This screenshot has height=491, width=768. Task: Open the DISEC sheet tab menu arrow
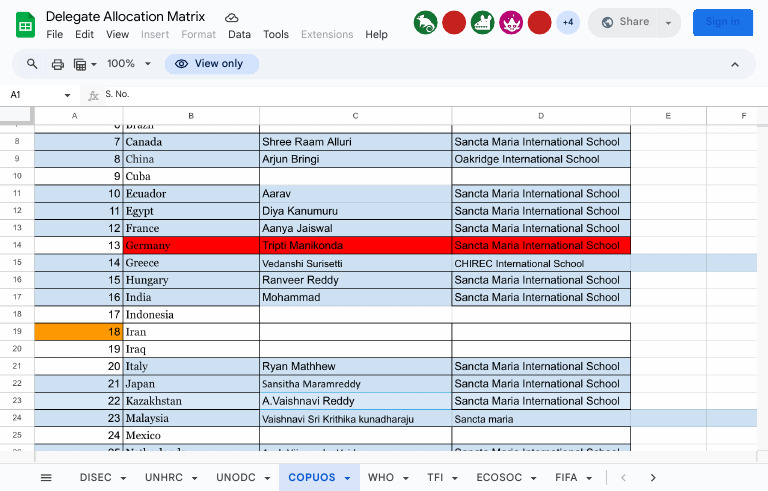click(x=123, y=478)
